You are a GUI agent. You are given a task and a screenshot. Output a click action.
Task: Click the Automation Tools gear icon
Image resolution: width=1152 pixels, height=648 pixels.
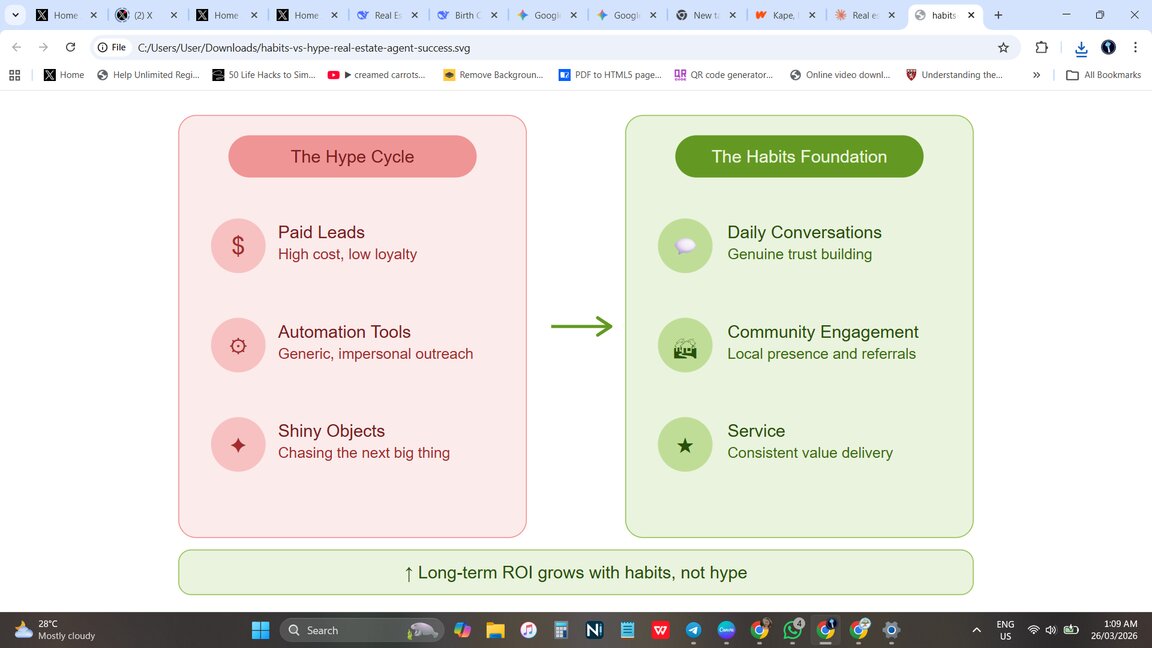(238, 345)
